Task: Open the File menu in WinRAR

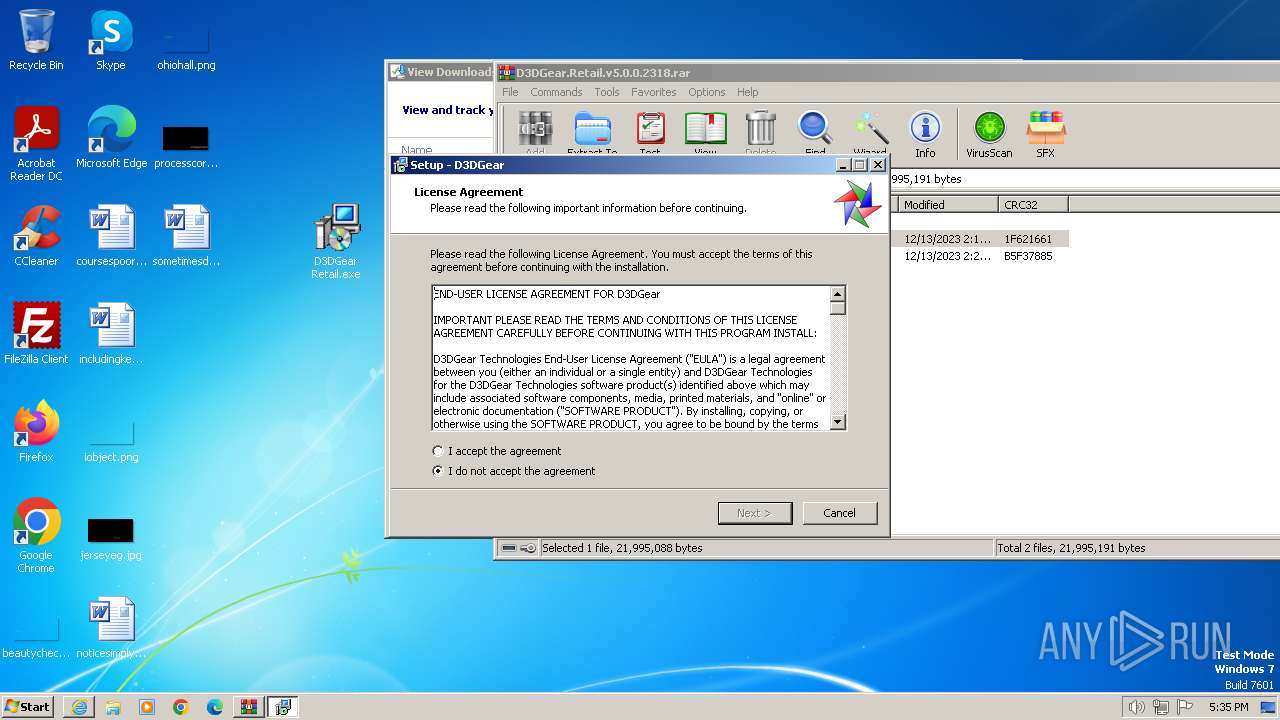Action: [510, 92]
